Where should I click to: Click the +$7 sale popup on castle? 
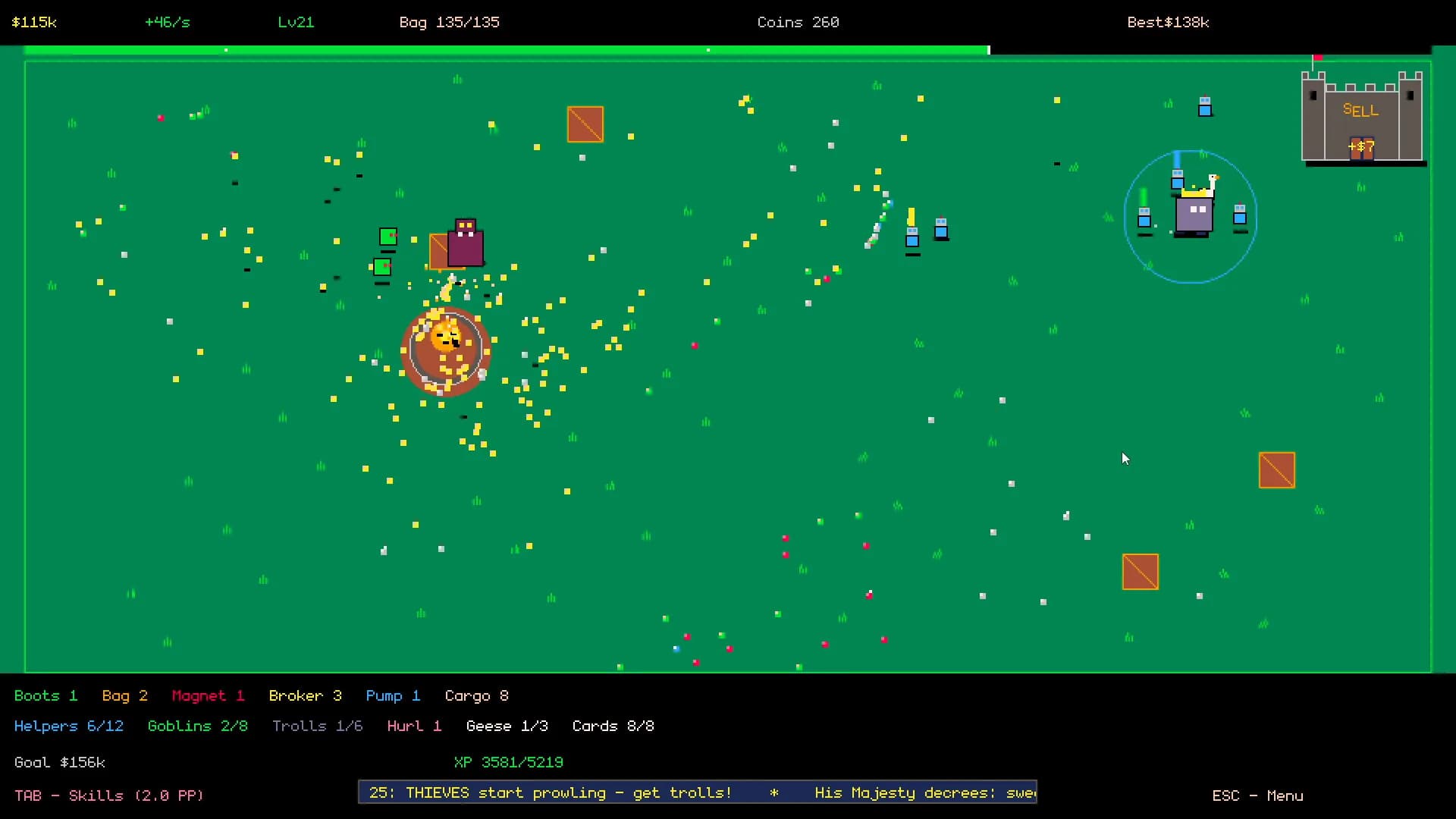coord(1361,146)
